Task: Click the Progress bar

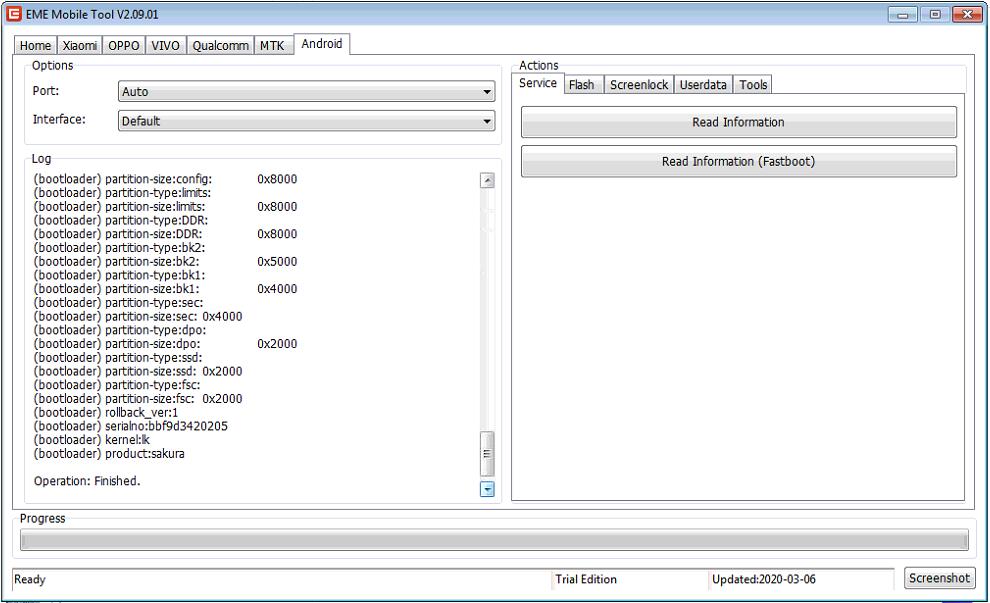Action: tap(494, 540)
